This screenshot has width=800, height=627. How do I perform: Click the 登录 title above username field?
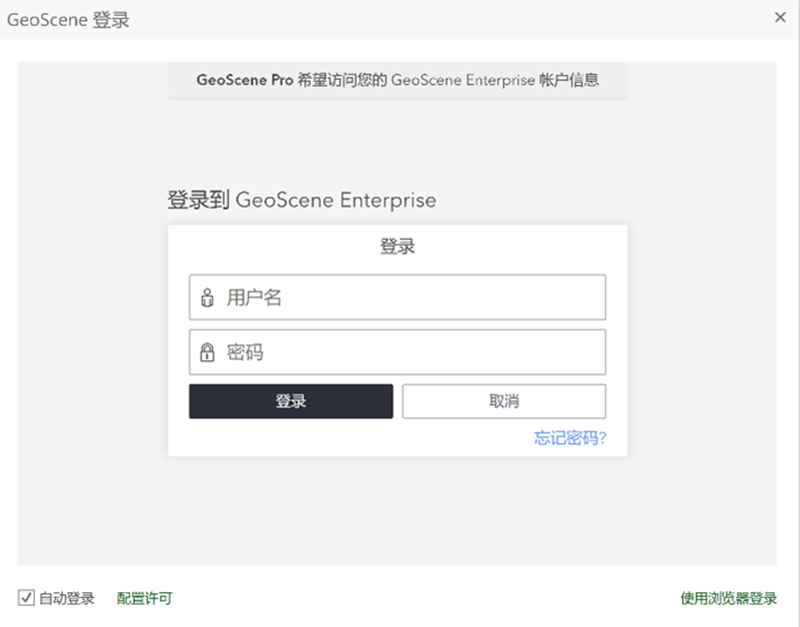click(397, 246)
